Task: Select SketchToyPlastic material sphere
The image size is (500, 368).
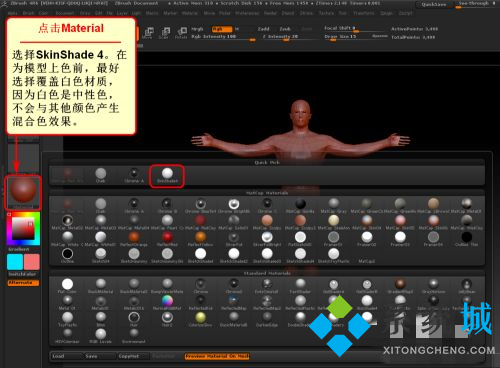Action: click(333, 255)
